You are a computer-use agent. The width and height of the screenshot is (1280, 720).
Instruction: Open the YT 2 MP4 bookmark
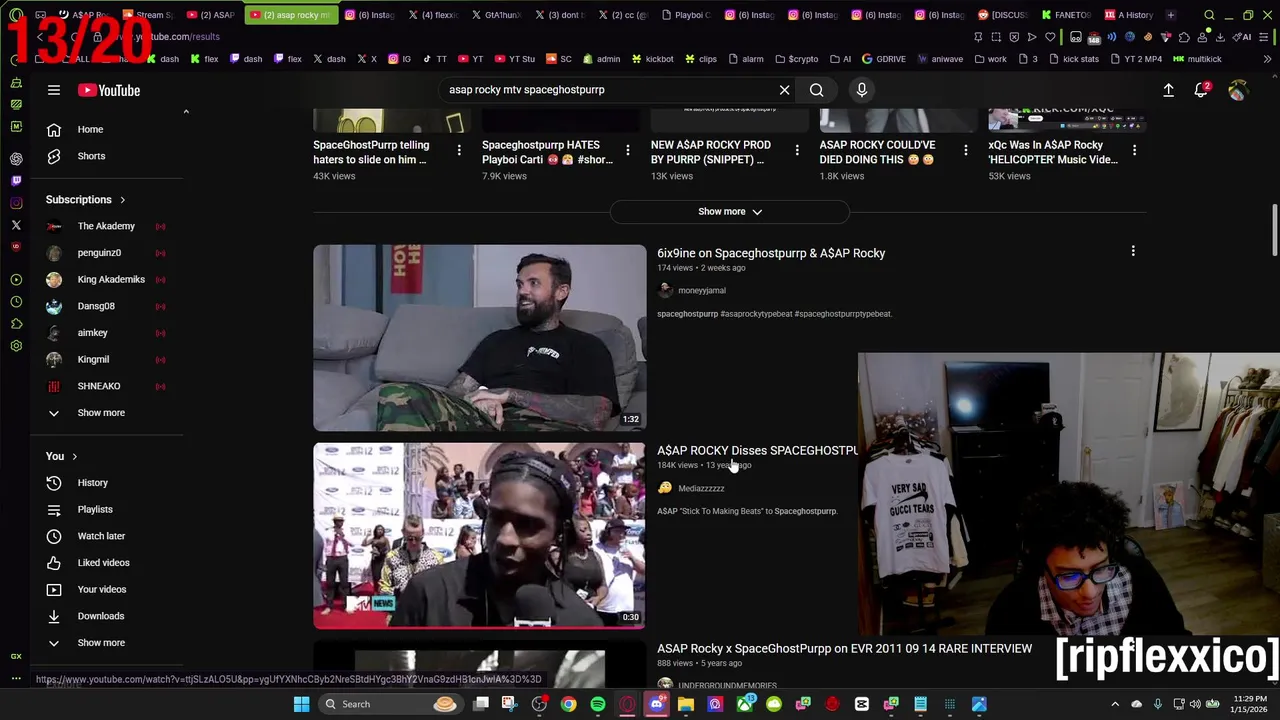click(x=1134, y=59)
